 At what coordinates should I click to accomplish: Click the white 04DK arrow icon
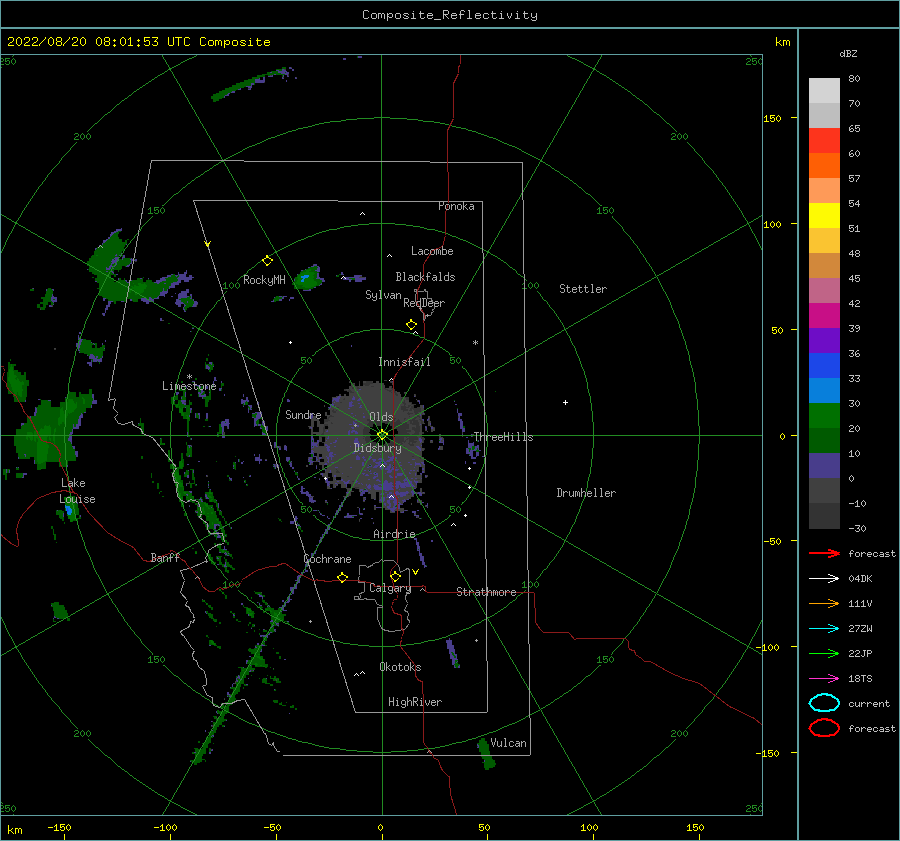(x=824, y=578)
